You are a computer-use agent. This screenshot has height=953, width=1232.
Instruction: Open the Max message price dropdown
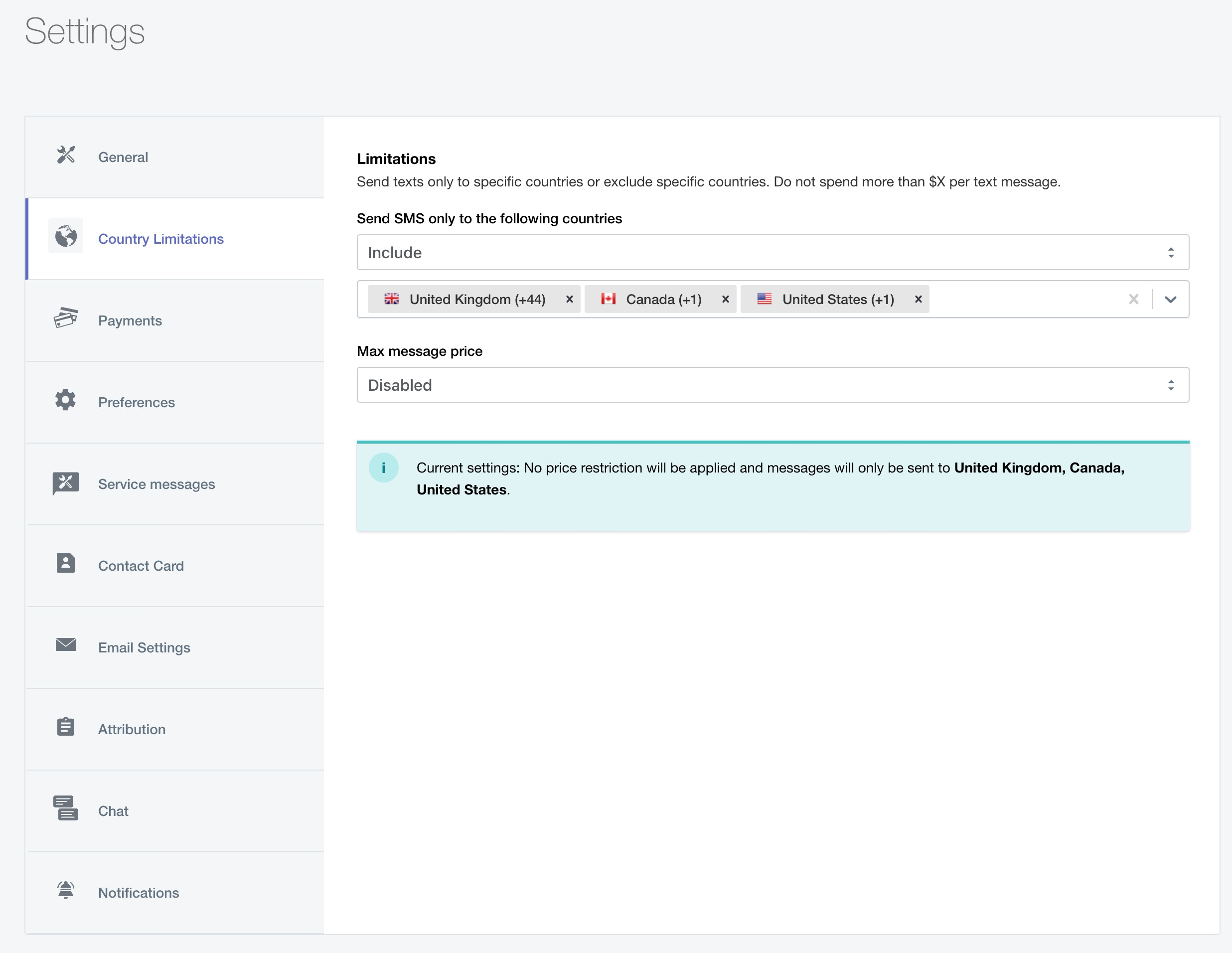coord(772,385)
